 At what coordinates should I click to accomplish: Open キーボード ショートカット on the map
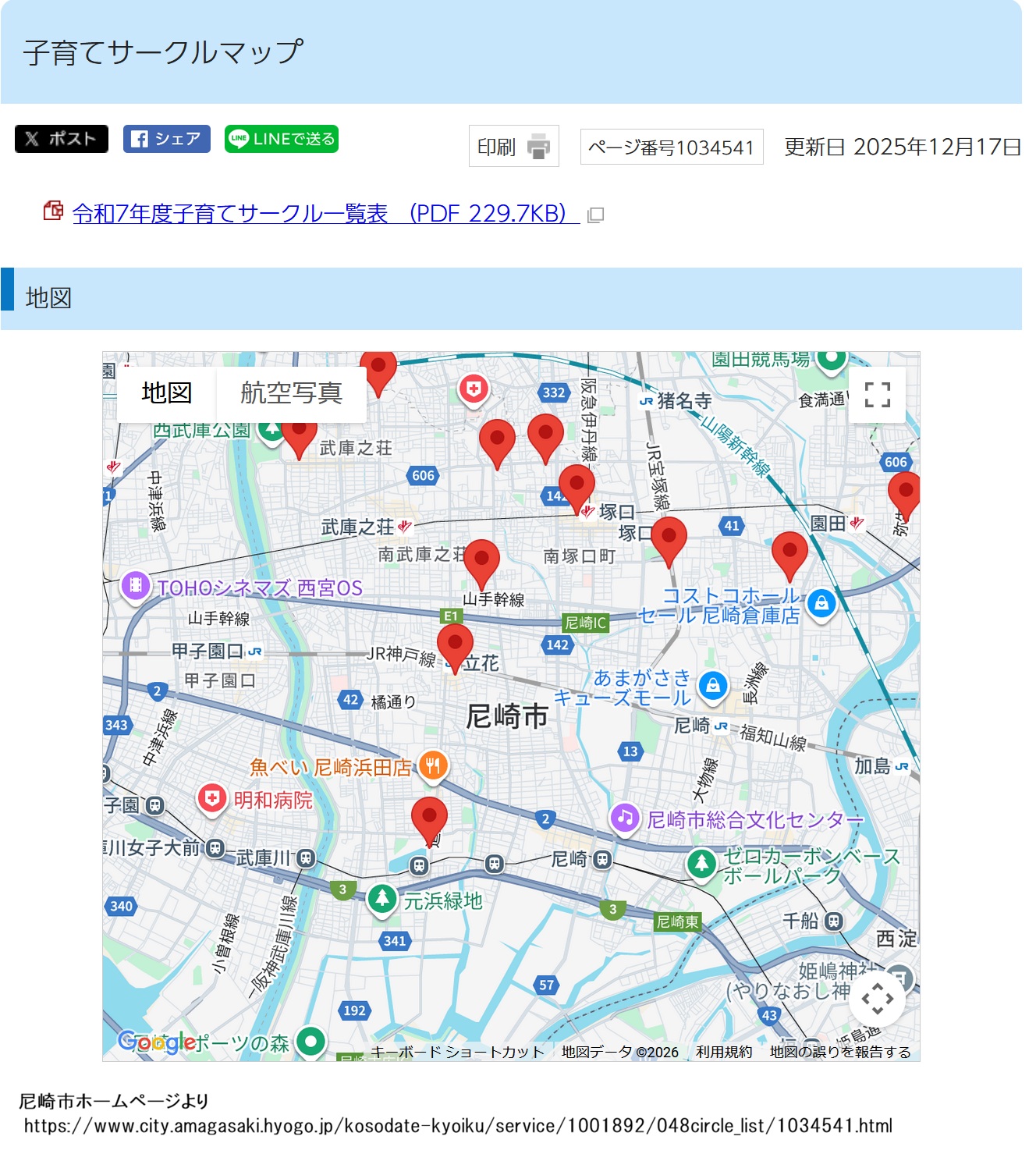(x=457, y=1052)
